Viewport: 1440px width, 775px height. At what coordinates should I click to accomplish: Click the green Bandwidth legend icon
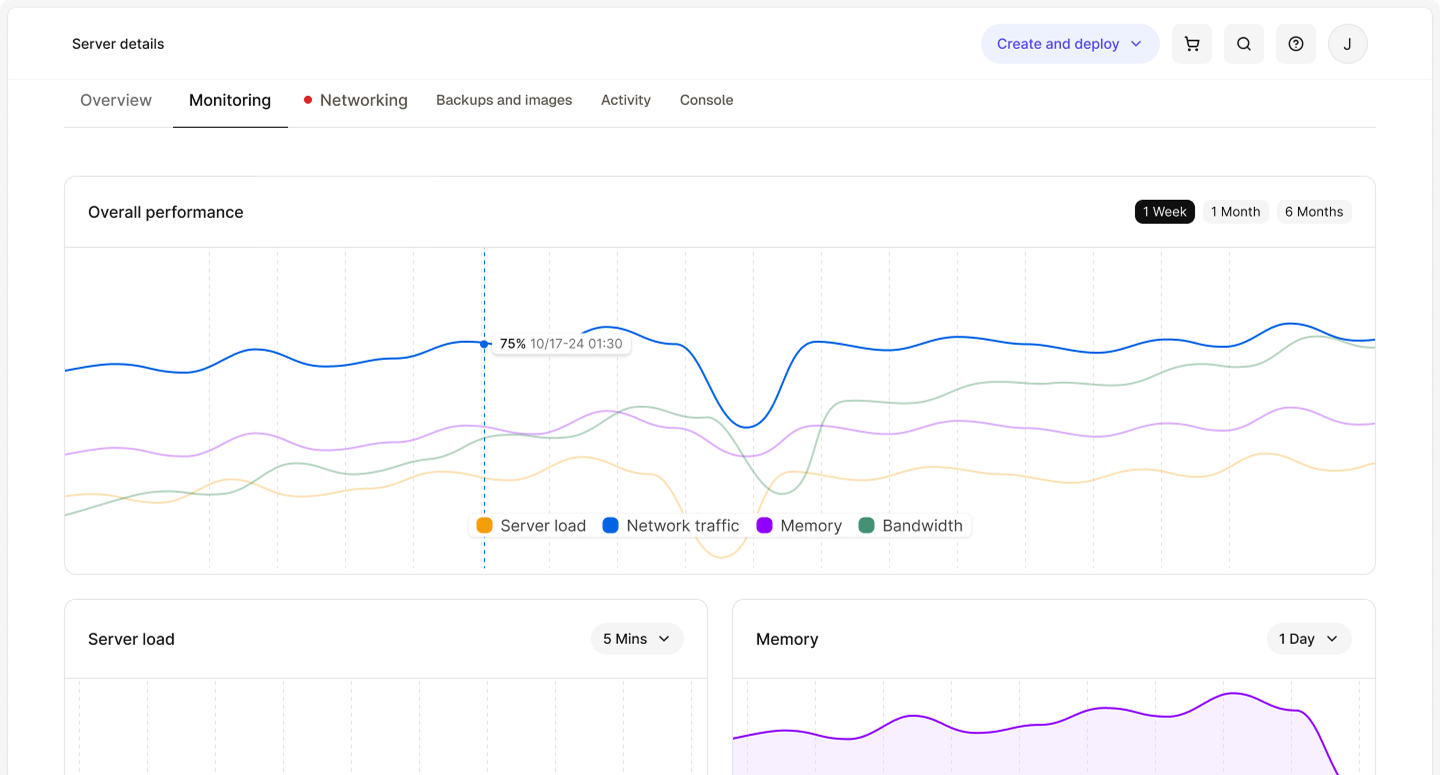pos(866,526)
